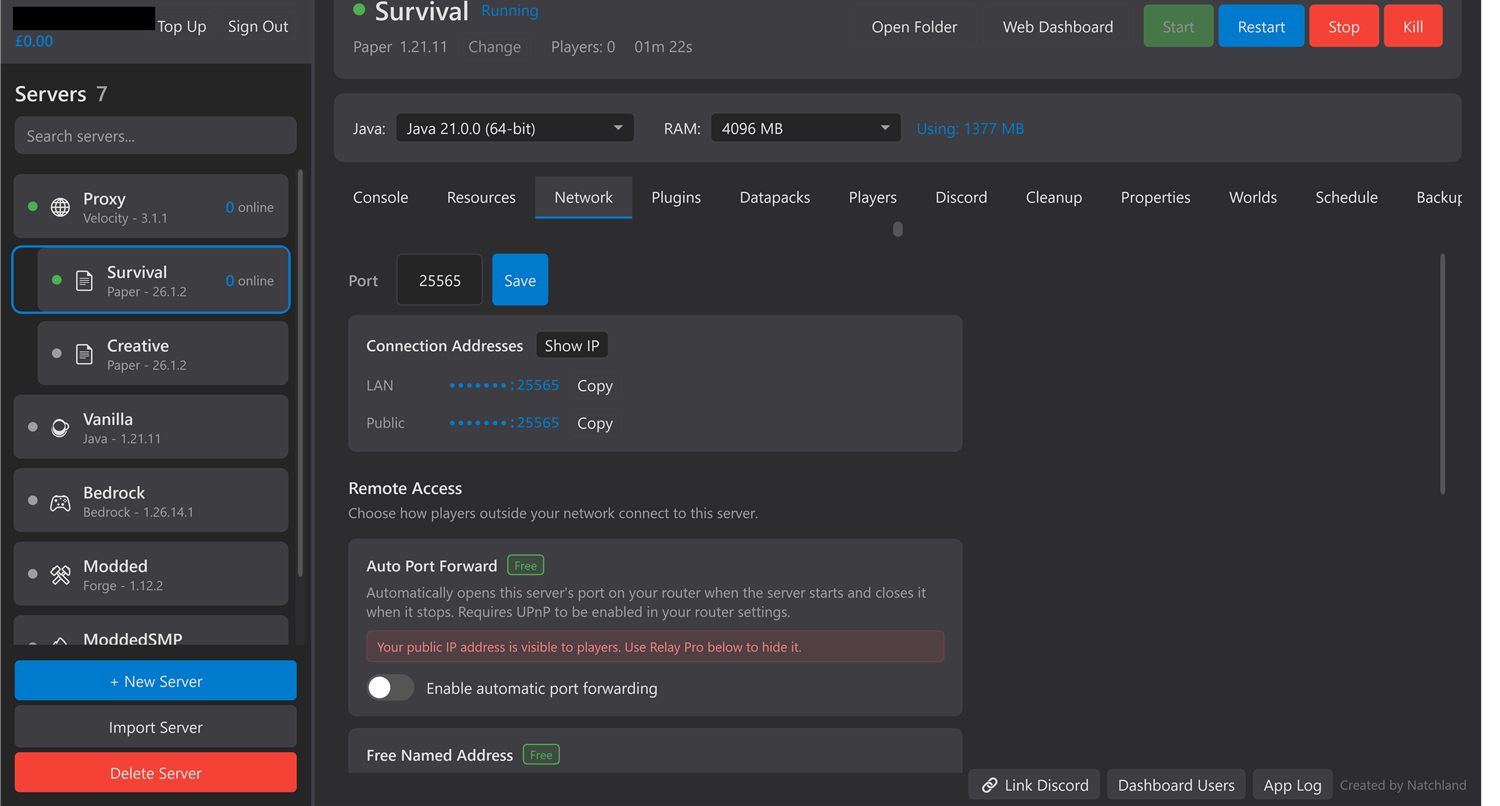The width and height of the screenshot is (1500, 806).
Task: Click the chain icon on Link Discord
Action: click(990, 785)
